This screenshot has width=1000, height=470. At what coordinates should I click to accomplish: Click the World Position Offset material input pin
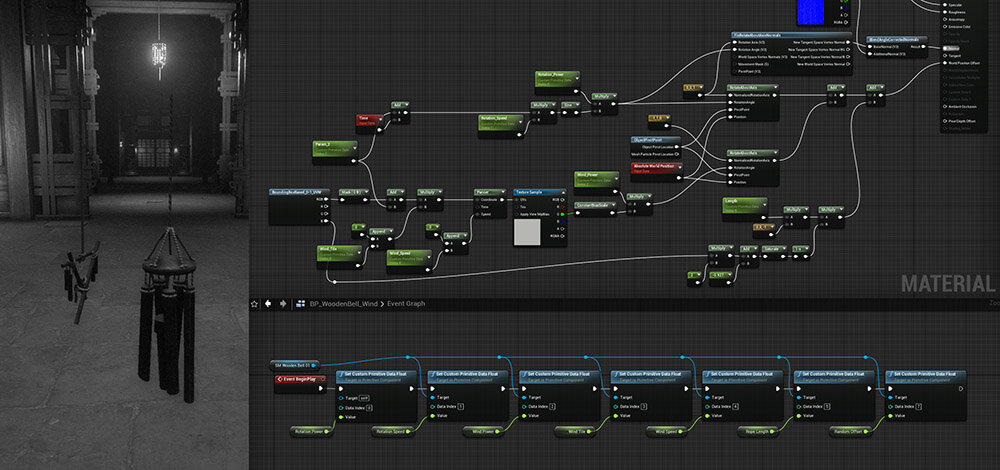click(x=945, y=62)
